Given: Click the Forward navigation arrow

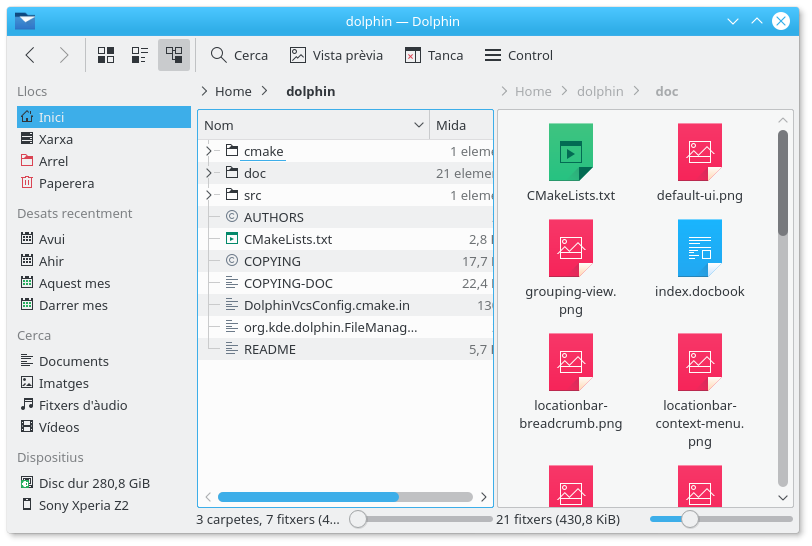Looking at the screenshot, I should [64, 55].
